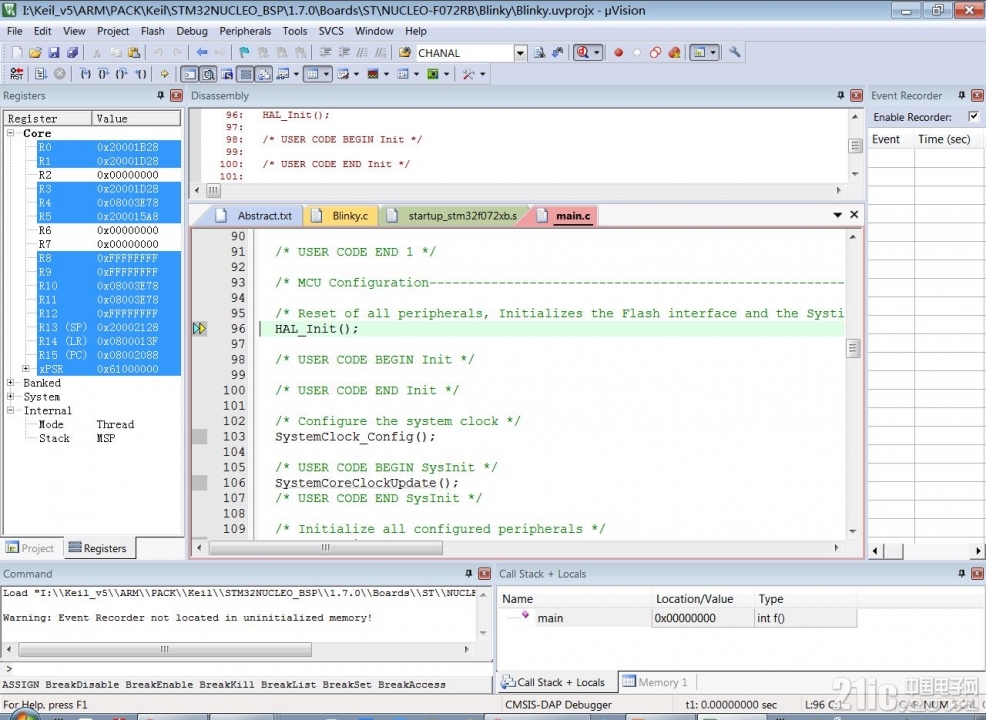Open Configuration wrench icon
This screenshot has width=986, height=720.
point(734,53)
